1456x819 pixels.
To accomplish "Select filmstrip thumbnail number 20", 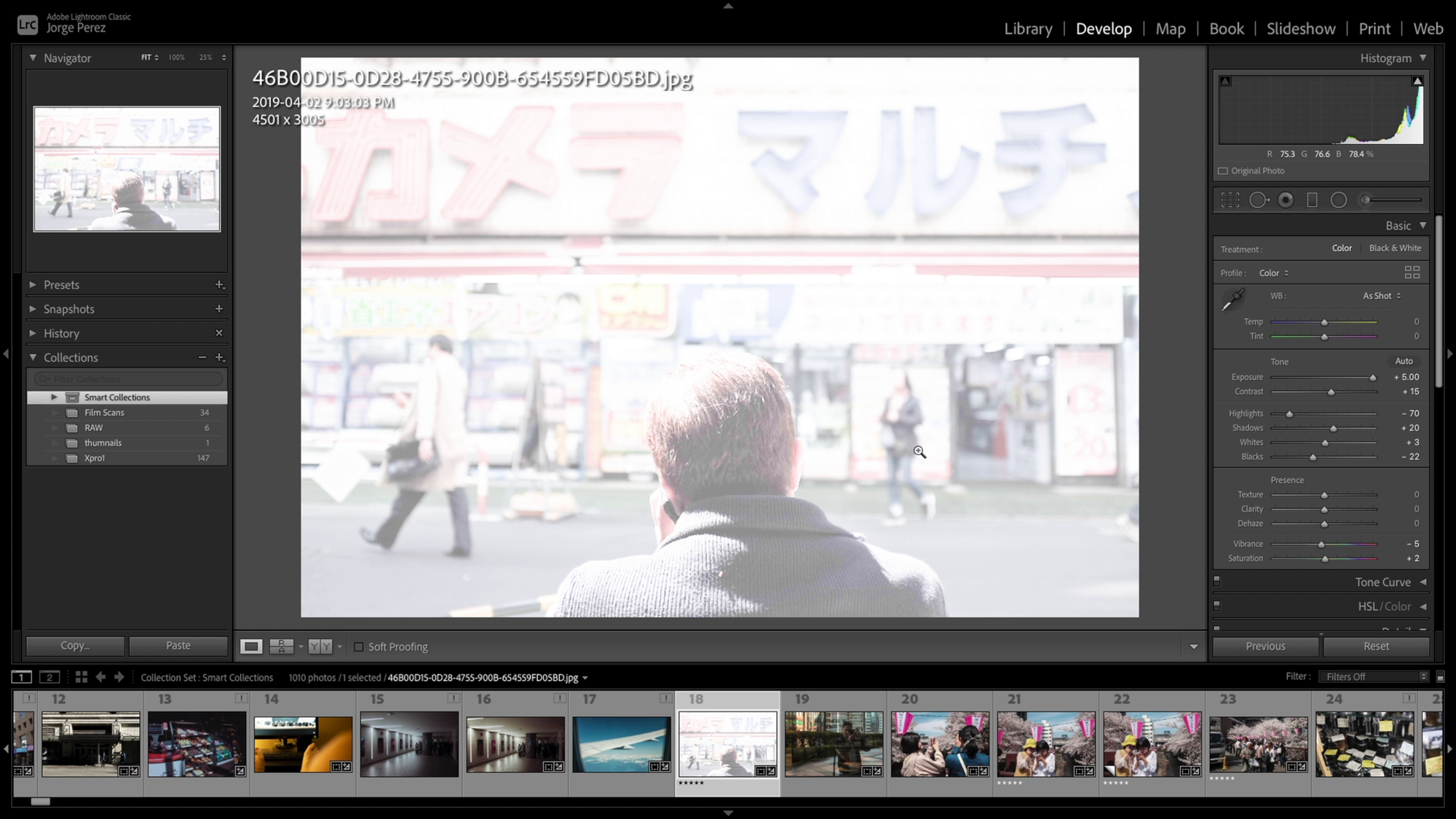I will [x=940, y=744].
